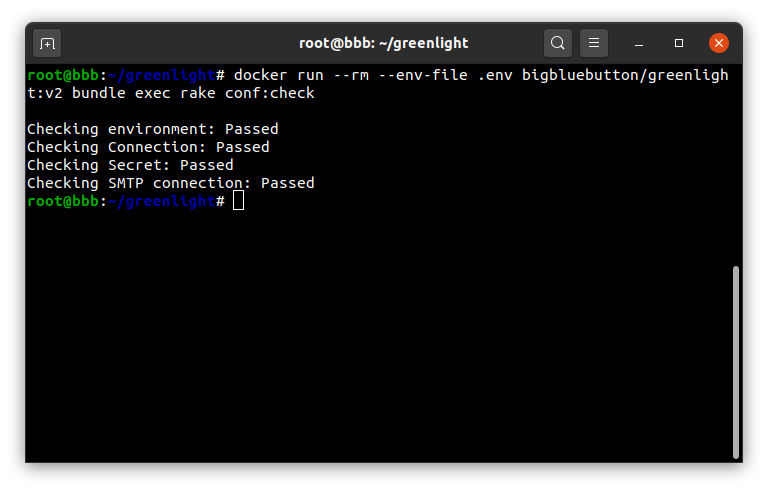Open the terminal search tool
Image resolution: width=768 pixels, height=491 pixels.
(x=557, y=43)
